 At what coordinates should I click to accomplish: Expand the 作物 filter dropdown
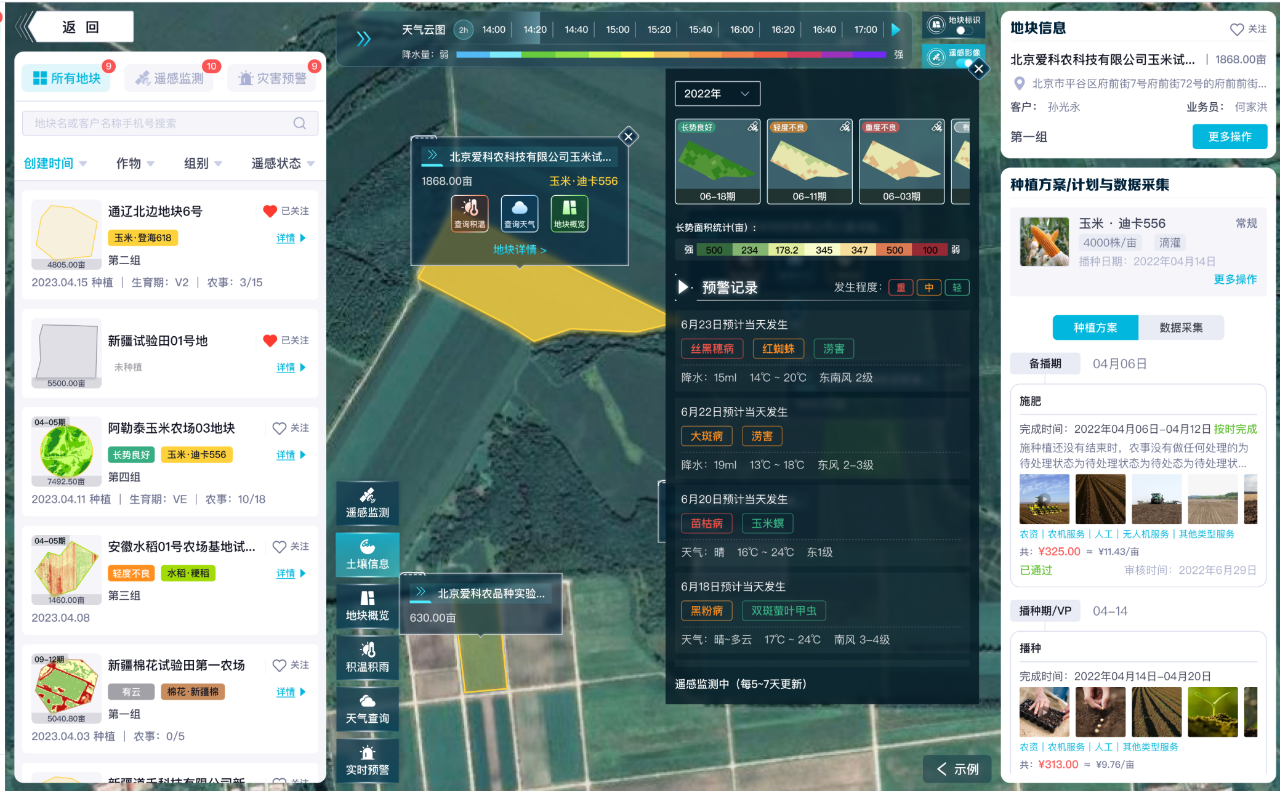(x=135, y=163)
